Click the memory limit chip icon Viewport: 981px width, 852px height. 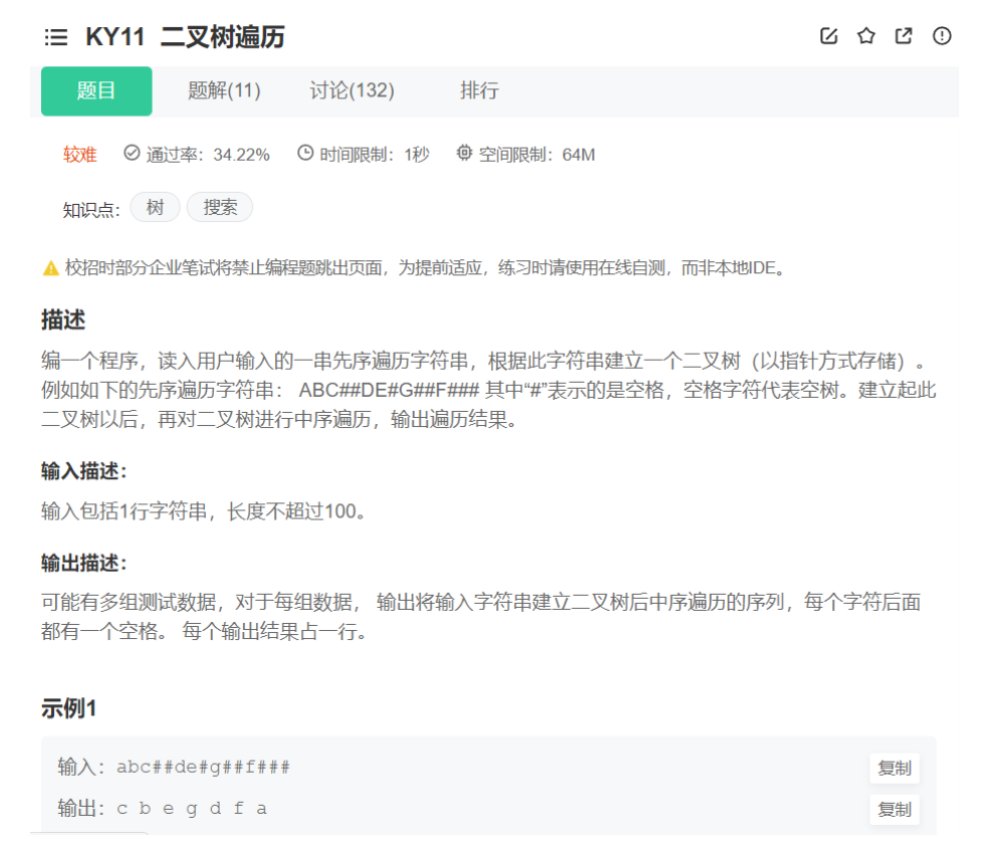[x=464, y=153]
